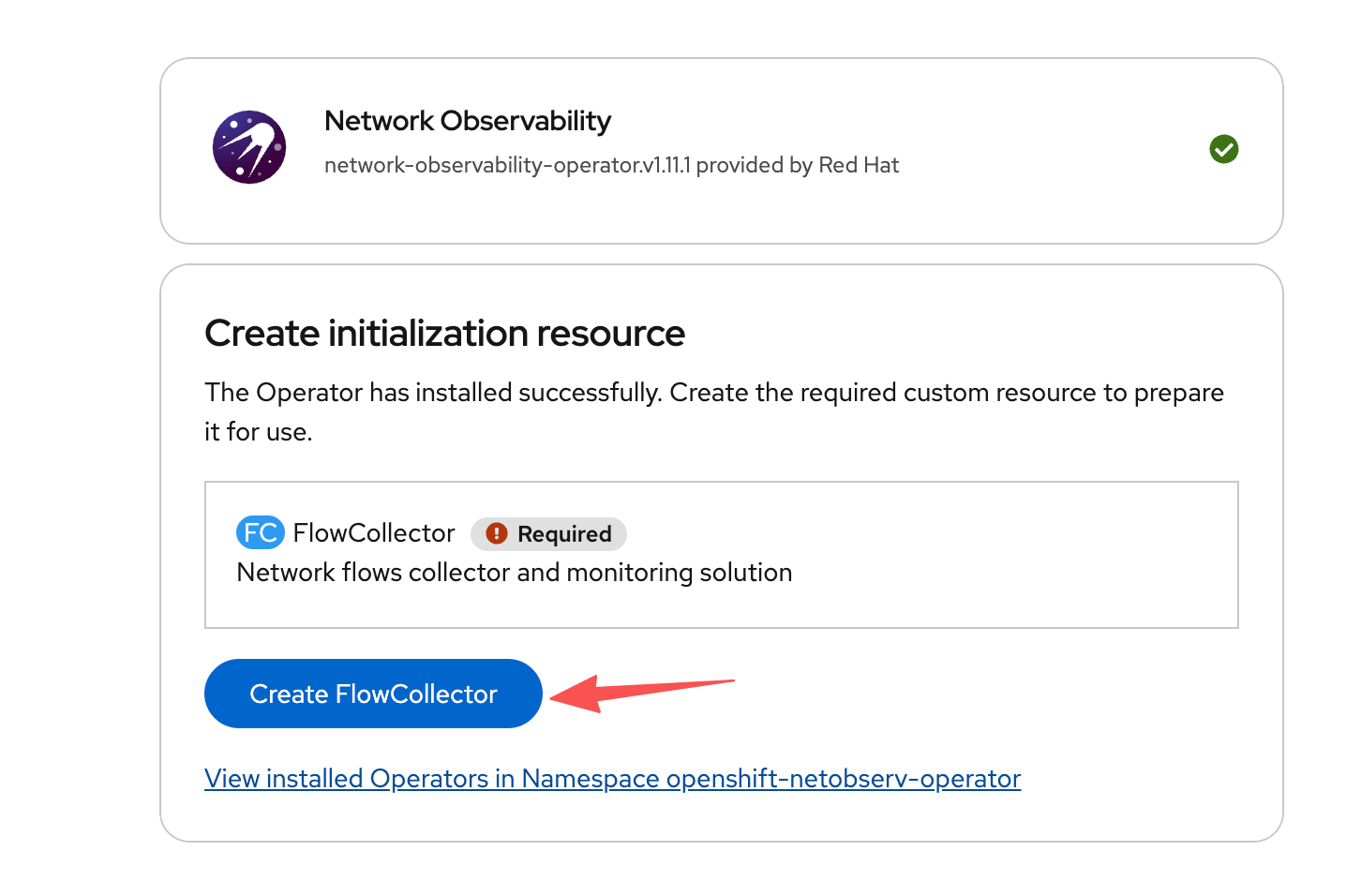Screen dimensions: 1361x896
Task: Click the Network Observability operator logo
Action: 249,147
